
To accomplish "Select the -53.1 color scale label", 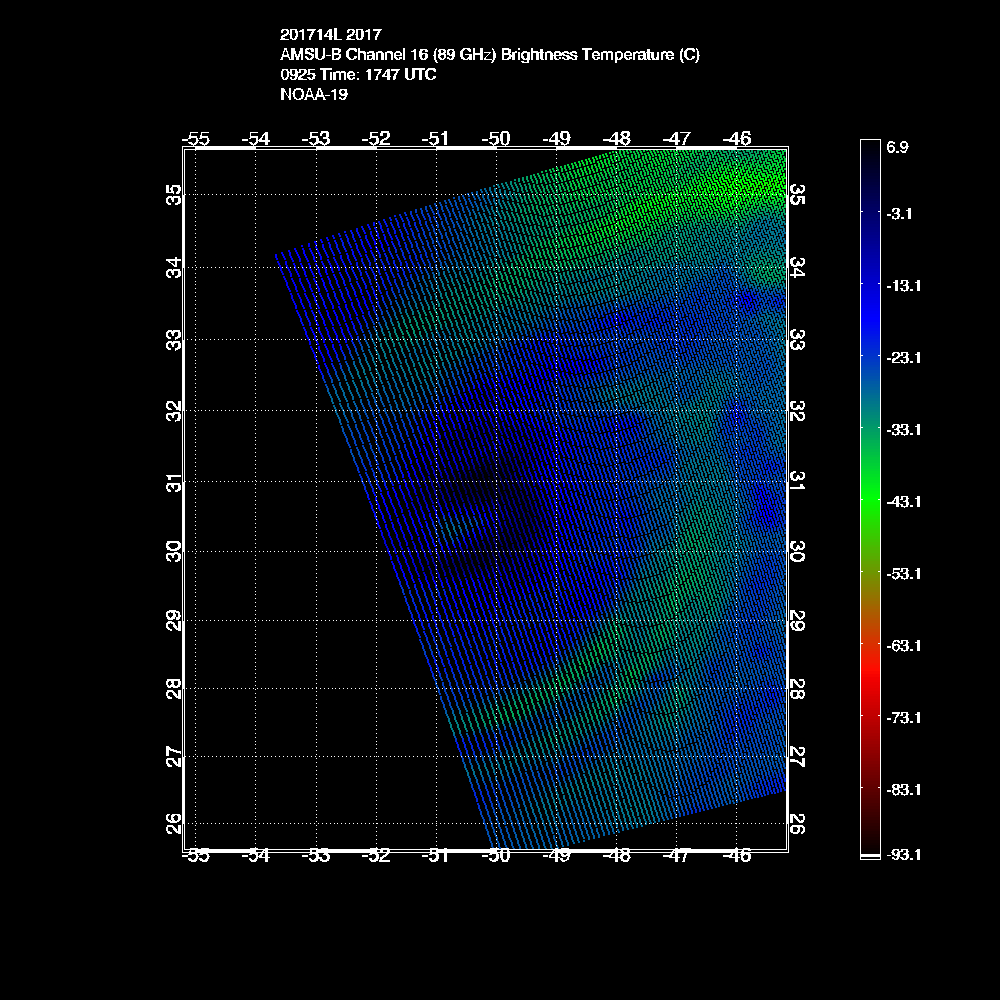I will point(903,574).
